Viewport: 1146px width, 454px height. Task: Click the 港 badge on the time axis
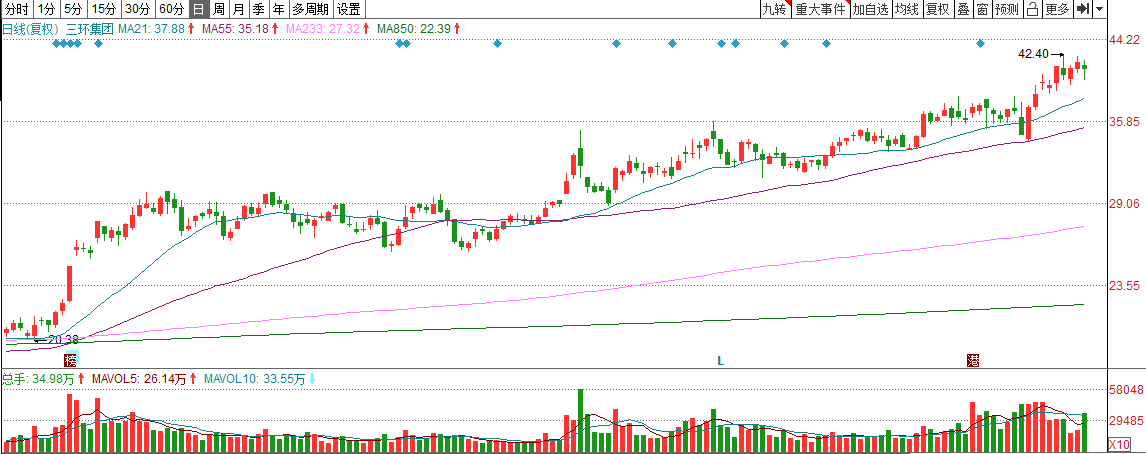point(973,360)
